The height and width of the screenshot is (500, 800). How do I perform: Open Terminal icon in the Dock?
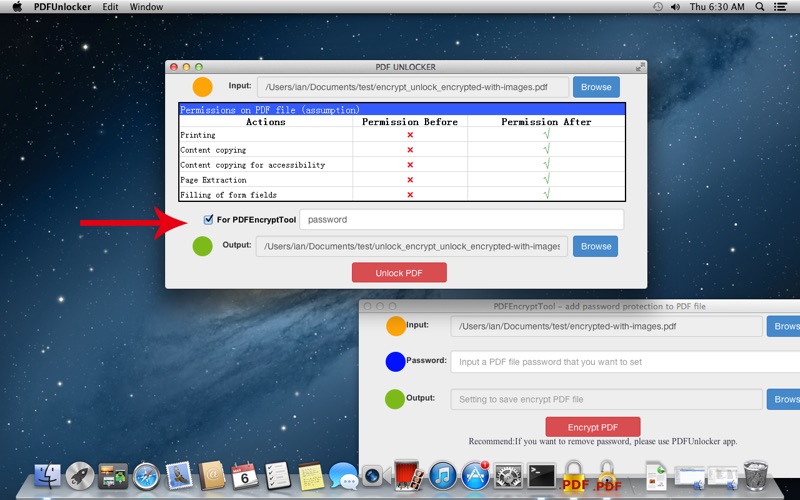(541, 476)
